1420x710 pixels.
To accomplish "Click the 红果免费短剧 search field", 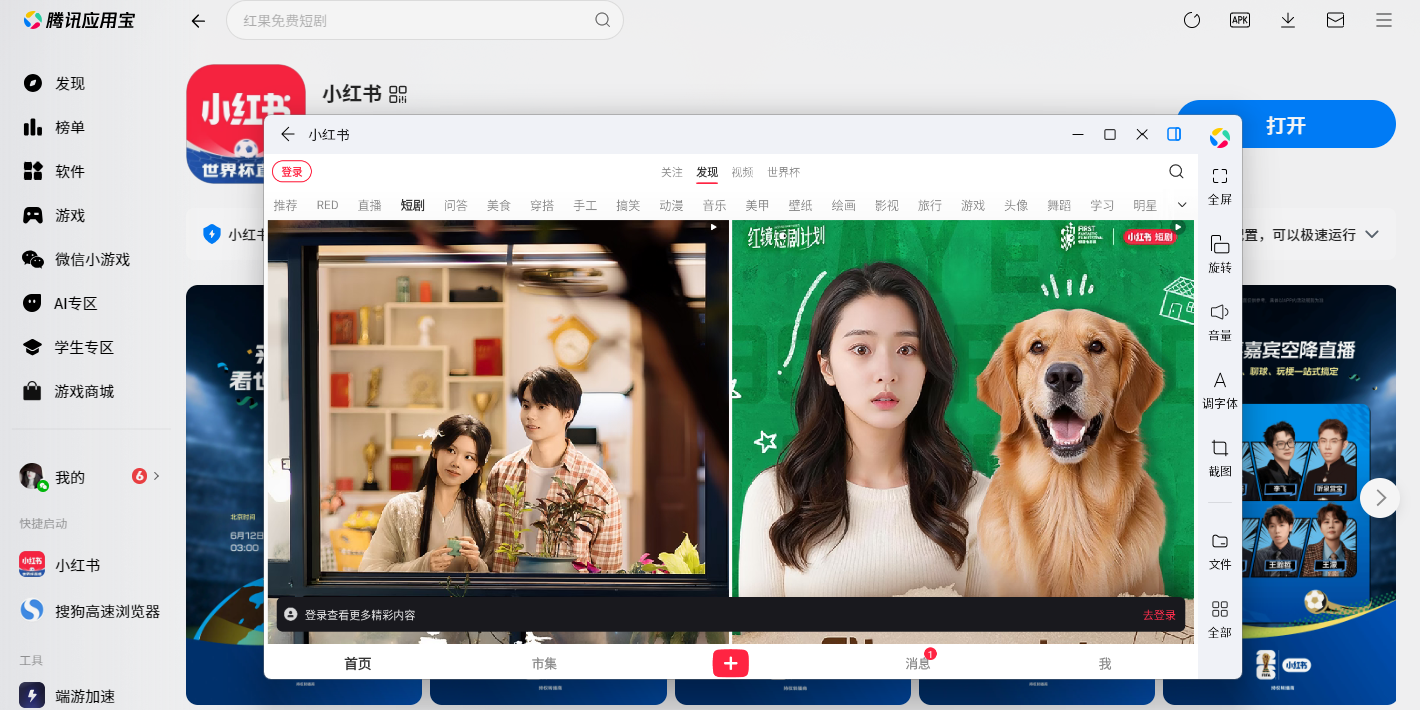I will pyautogui.click(x=425, y=20).
